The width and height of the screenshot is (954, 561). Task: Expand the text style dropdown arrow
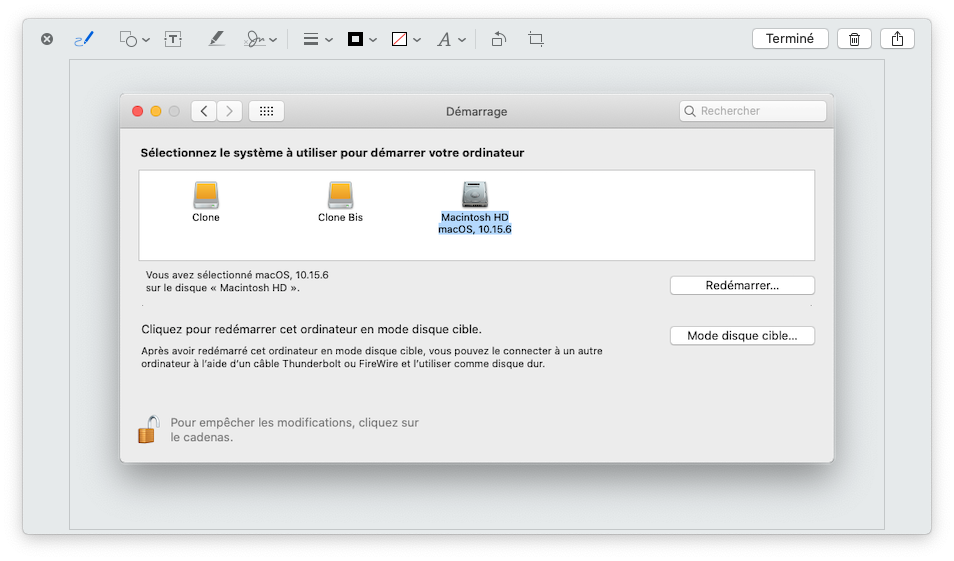pyautogui.click(x=462, y=40)
